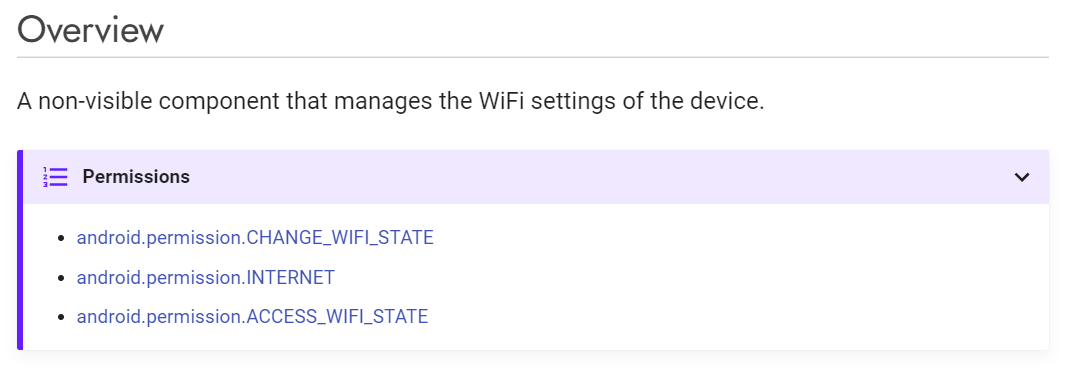
Task: Open the android.permission.INTERNET link
Action: click(x=206, y=278)
